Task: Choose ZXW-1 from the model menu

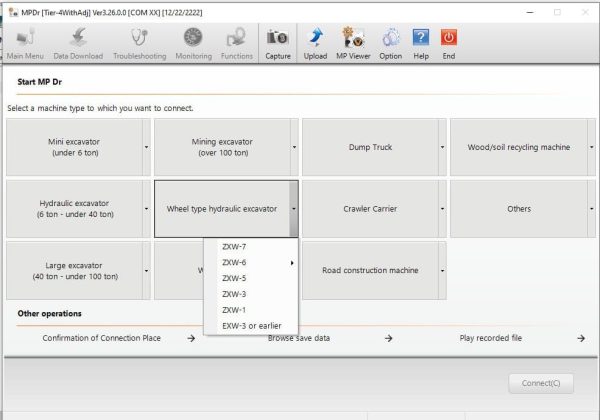Action: (251, 310)
